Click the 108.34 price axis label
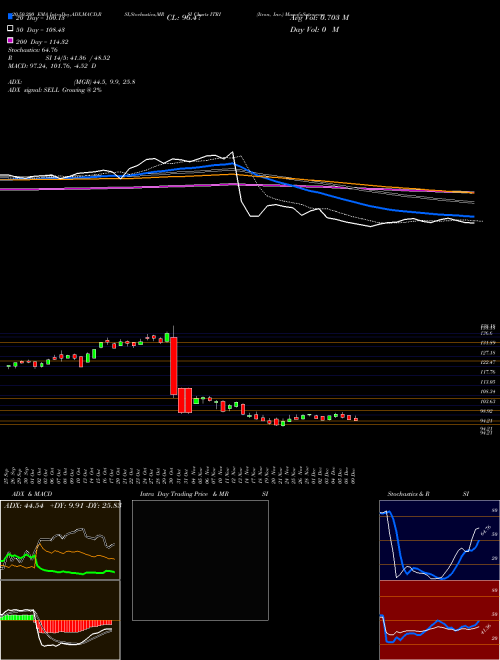This screenshot has height=660, width=500. point(487,391)
